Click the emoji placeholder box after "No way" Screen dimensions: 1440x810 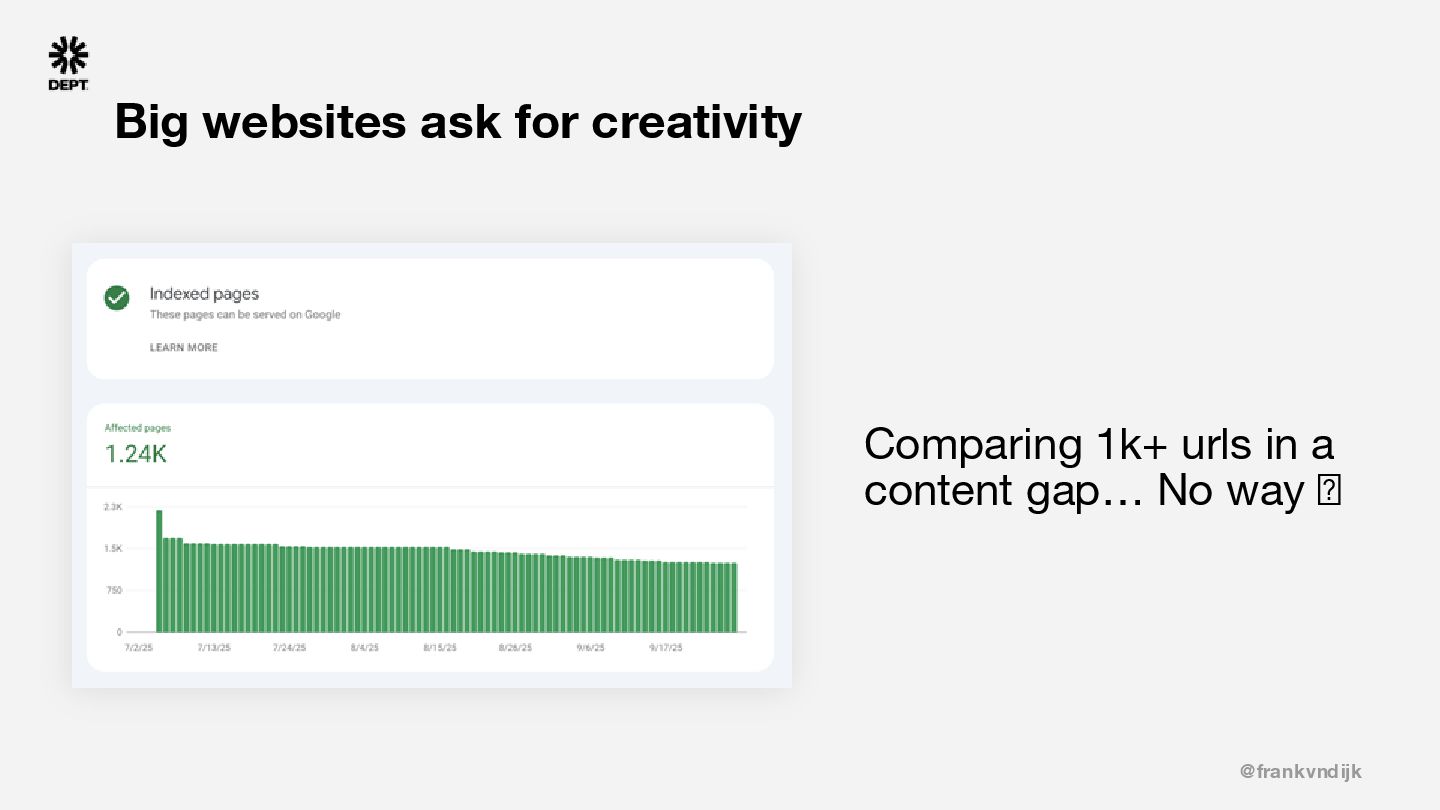point(1329,491)
